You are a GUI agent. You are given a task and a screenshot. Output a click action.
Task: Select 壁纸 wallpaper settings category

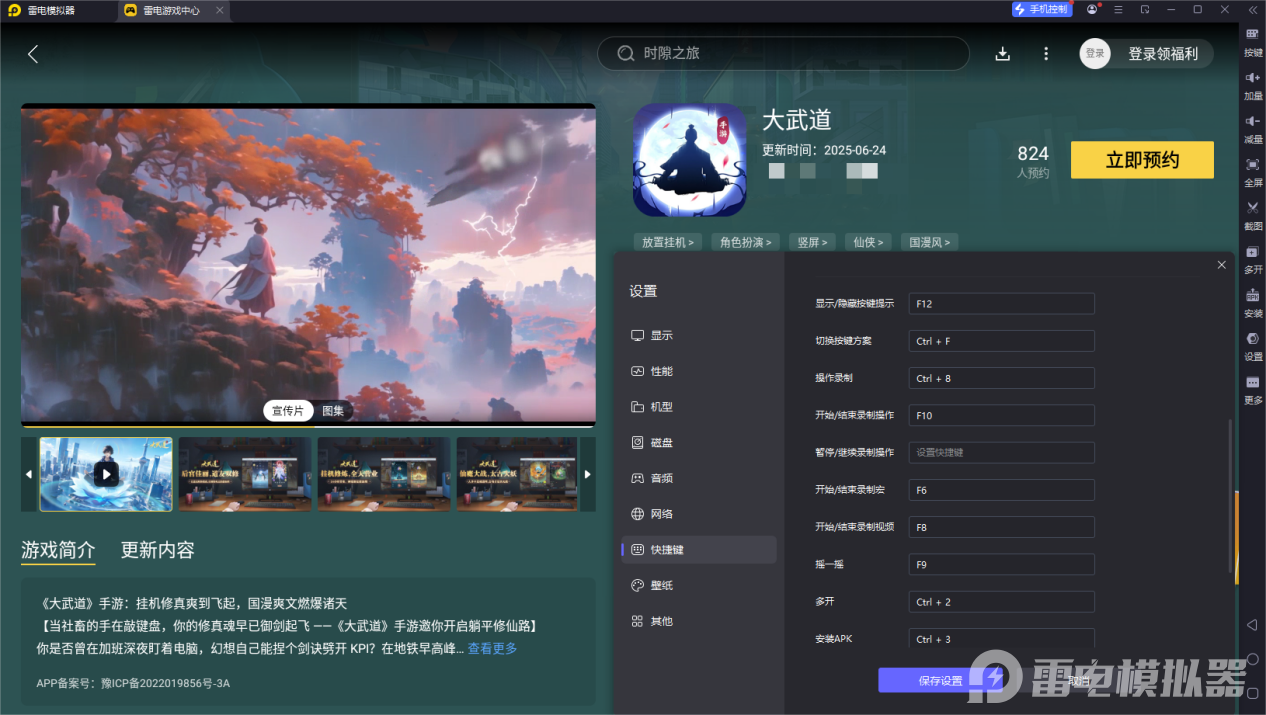(x=699, y=585)
